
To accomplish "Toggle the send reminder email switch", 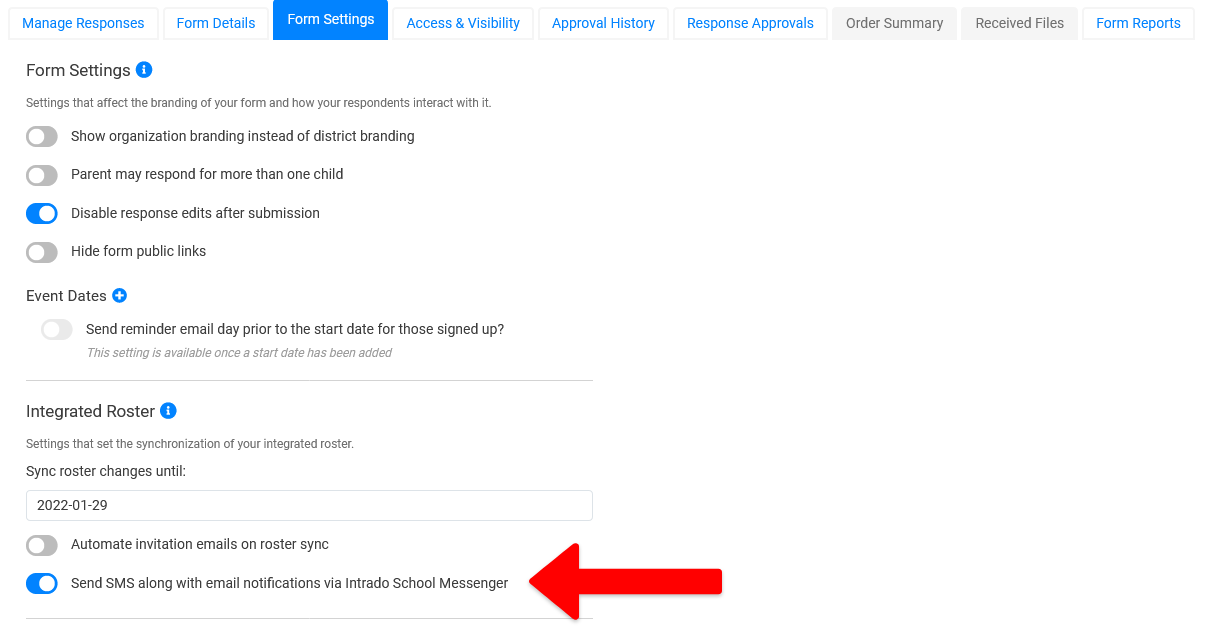I will point(57,330).
